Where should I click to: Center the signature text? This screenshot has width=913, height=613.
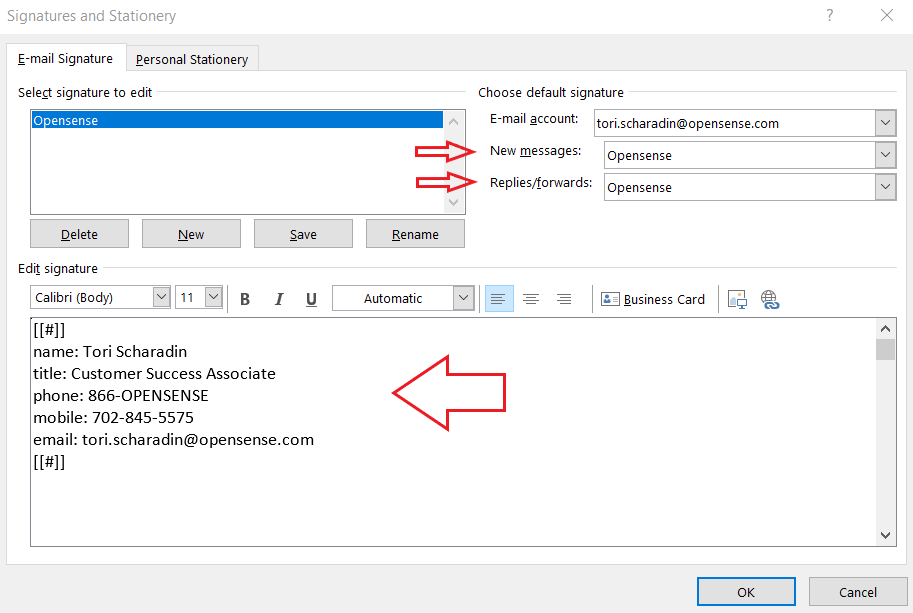point(531,299)
